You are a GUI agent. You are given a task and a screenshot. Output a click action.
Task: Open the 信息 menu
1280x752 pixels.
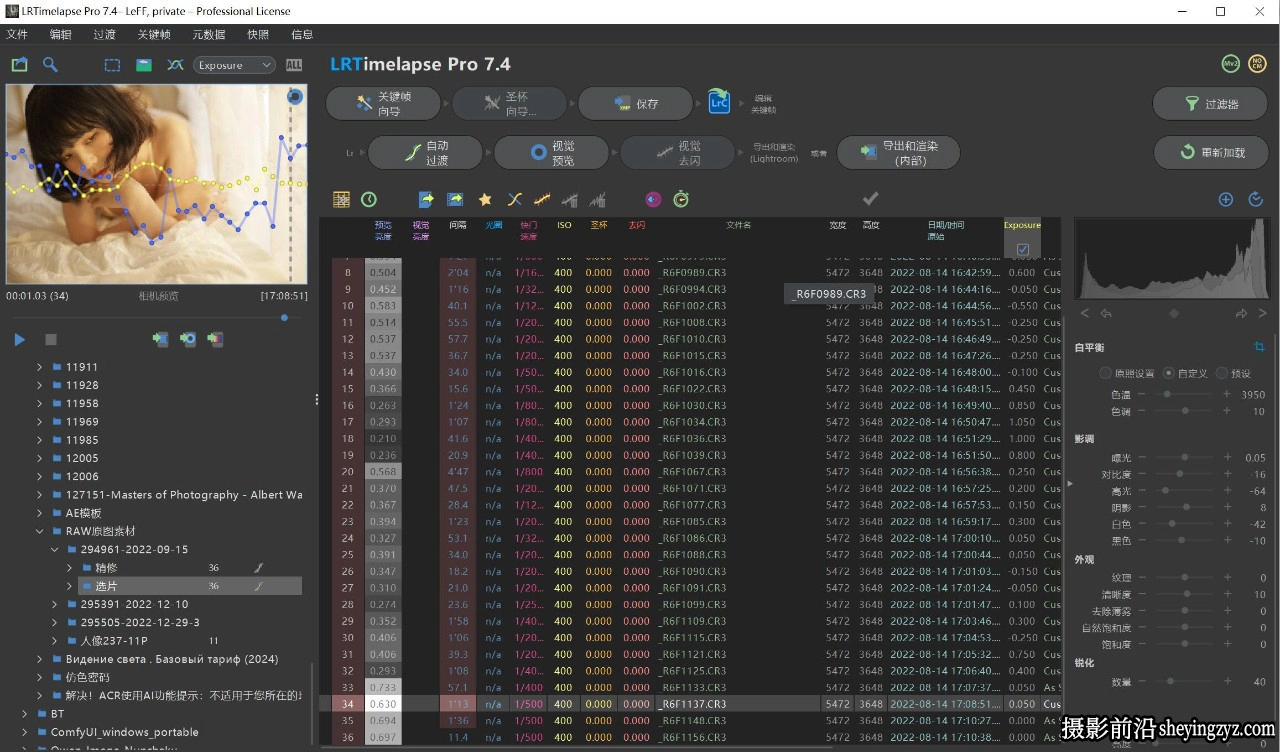302,34
